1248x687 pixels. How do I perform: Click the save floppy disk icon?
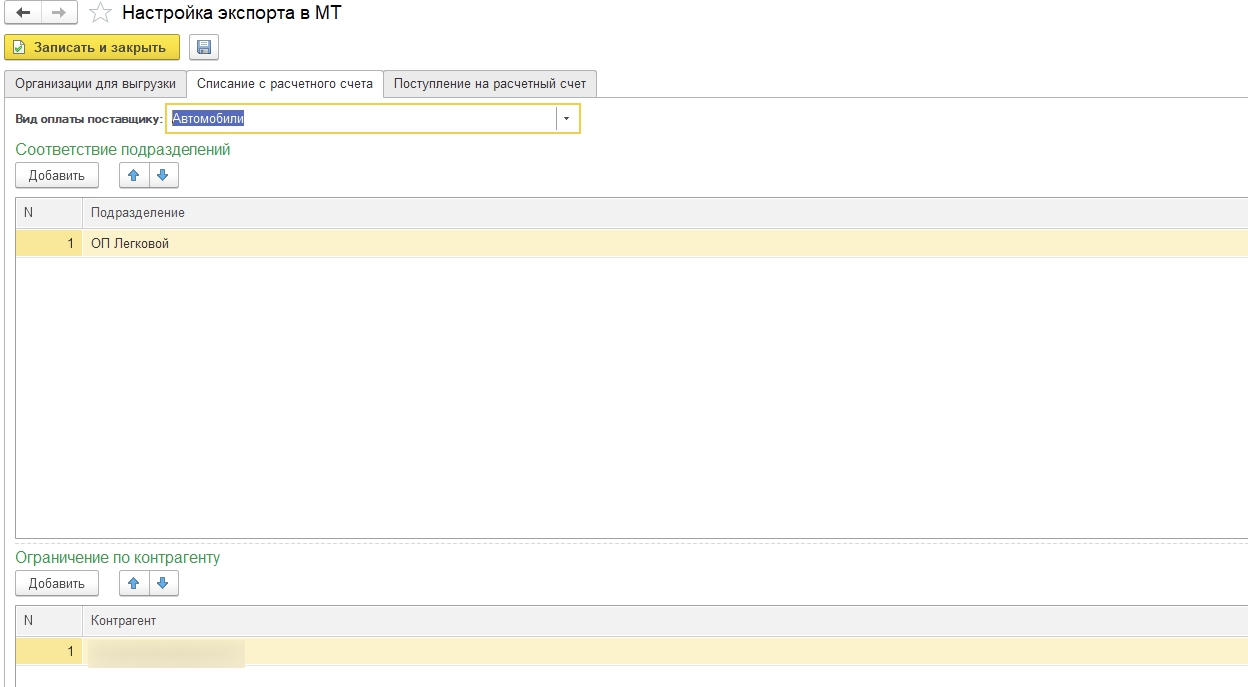(204, 47)
